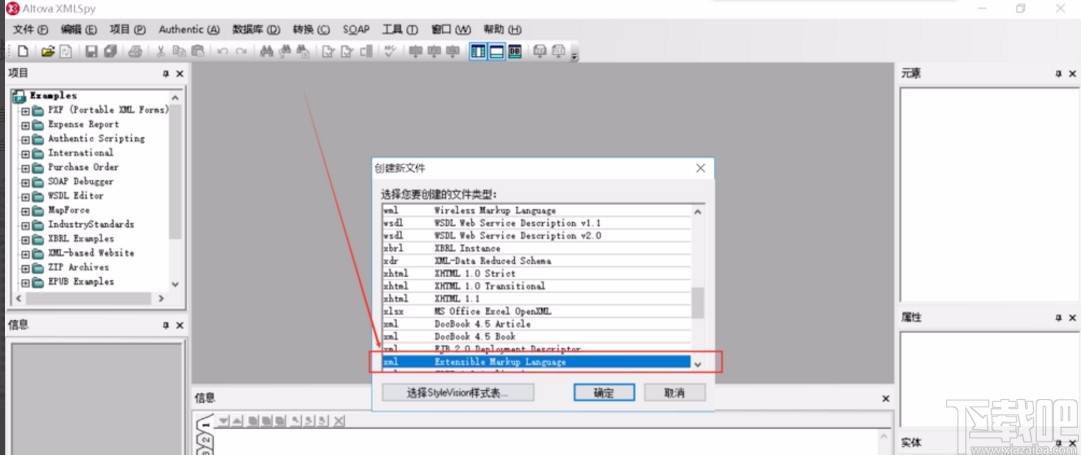Image resolution: width=1081 pixels, height=455 pixels.
Task: Click the Copy toolbar icon
Action: (179, 51)
